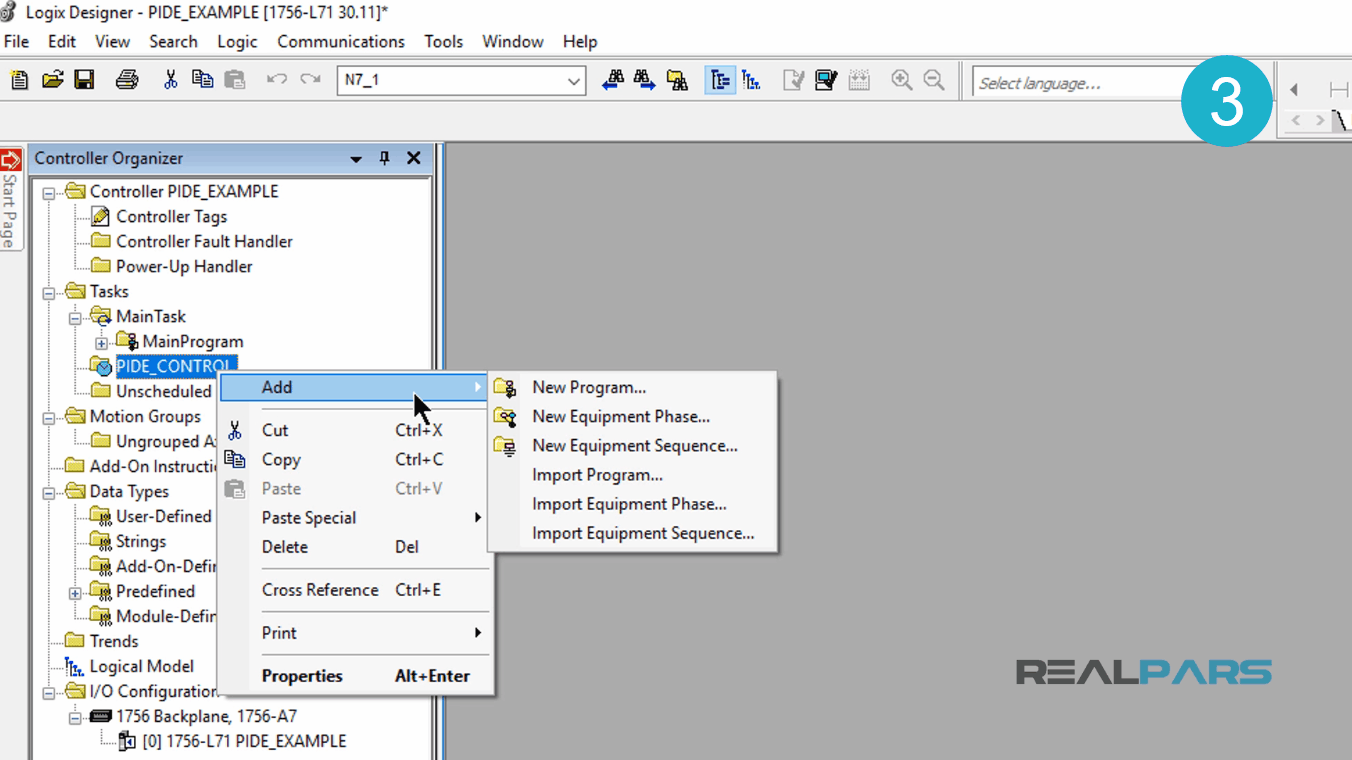
Task: Open the N7_1 tag dropdown
Action: coord(574,81)
